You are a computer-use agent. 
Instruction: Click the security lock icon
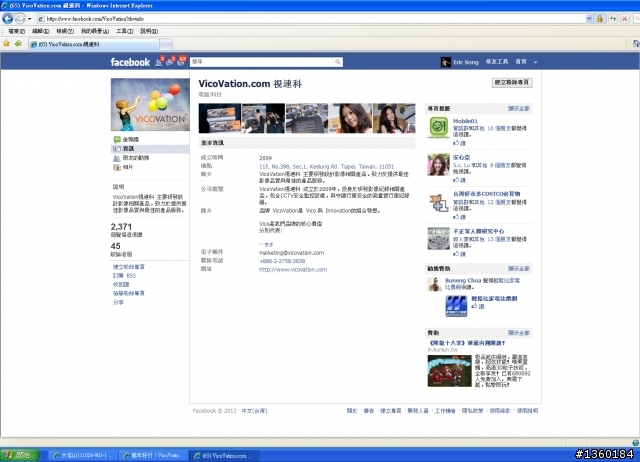(x=600, y=19)
